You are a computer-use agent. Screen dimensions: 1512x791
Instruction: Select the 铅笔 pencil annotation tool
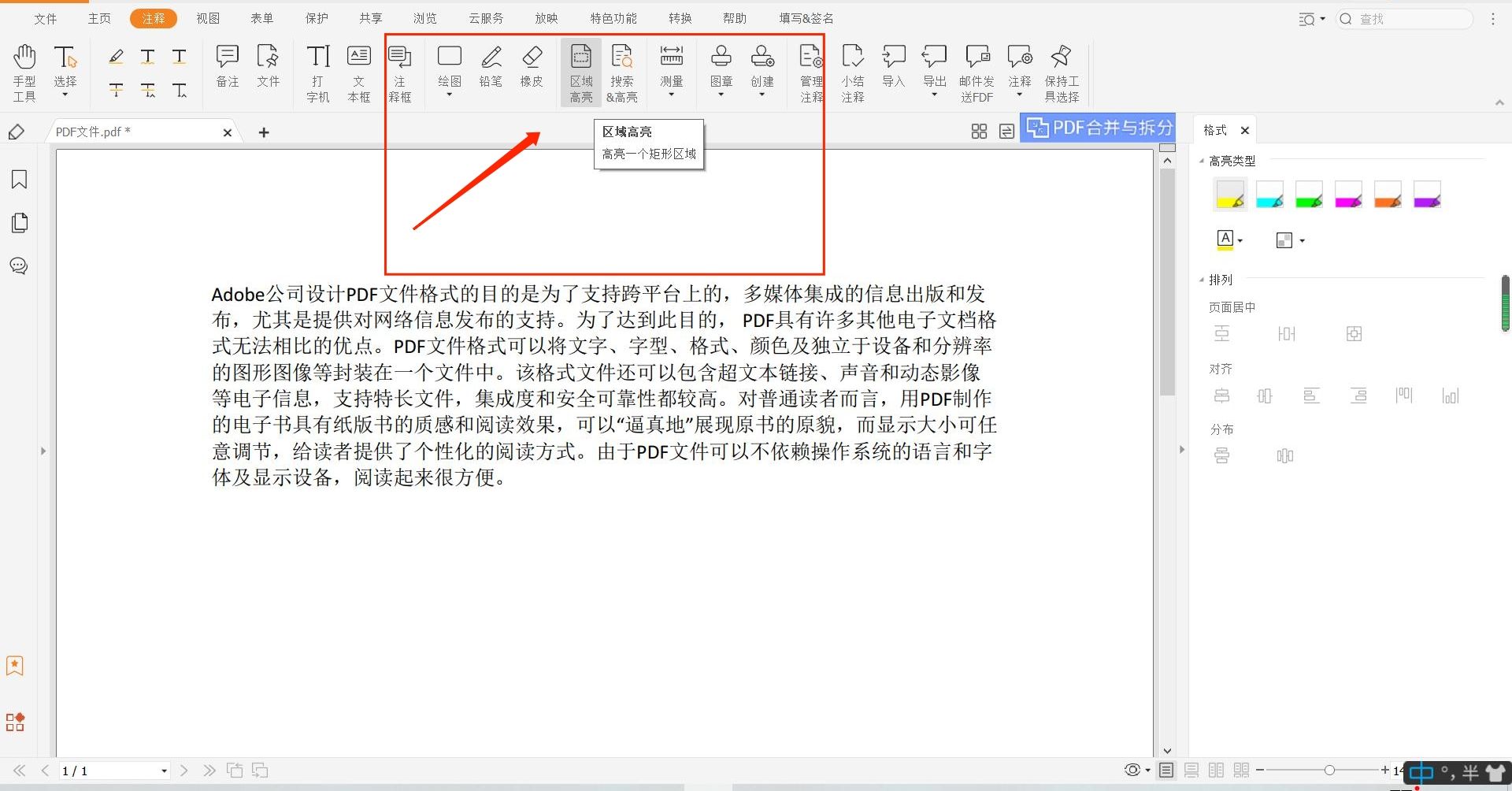(x=491, y=71)
